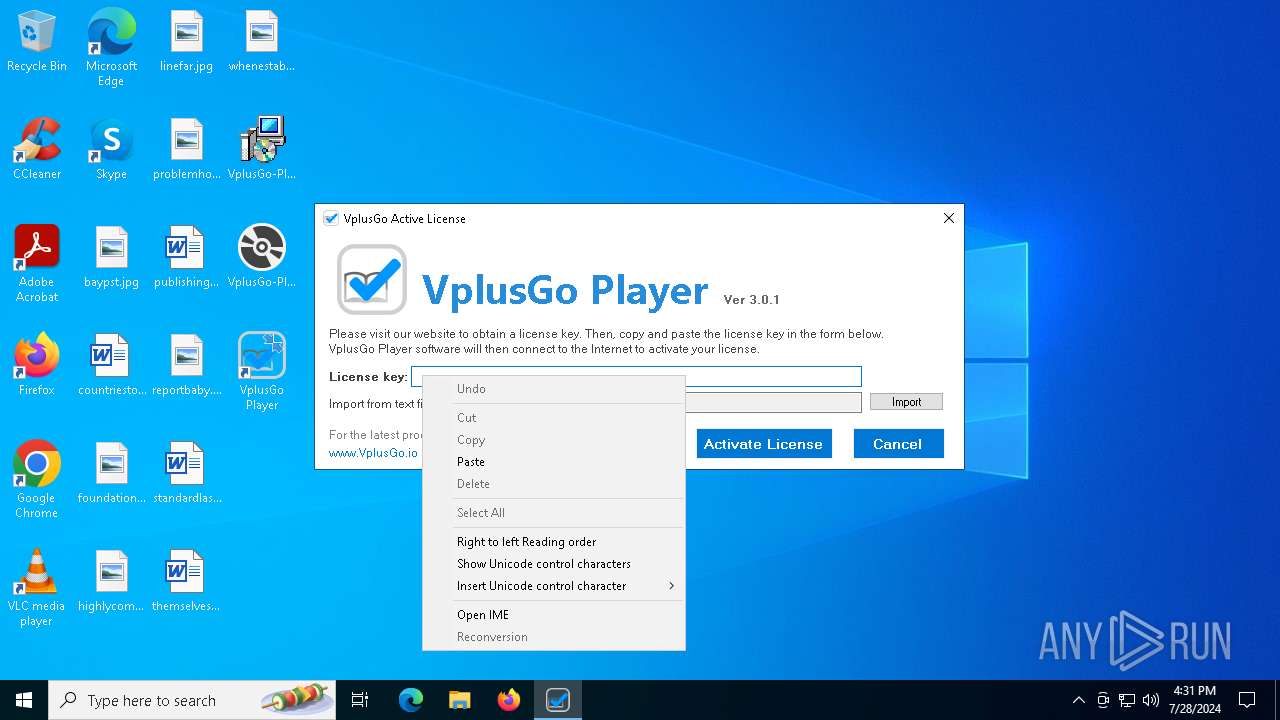The image size is (1280, 720).
Task: Open File Explorer from the taskbar
Action: click(460, 700)
